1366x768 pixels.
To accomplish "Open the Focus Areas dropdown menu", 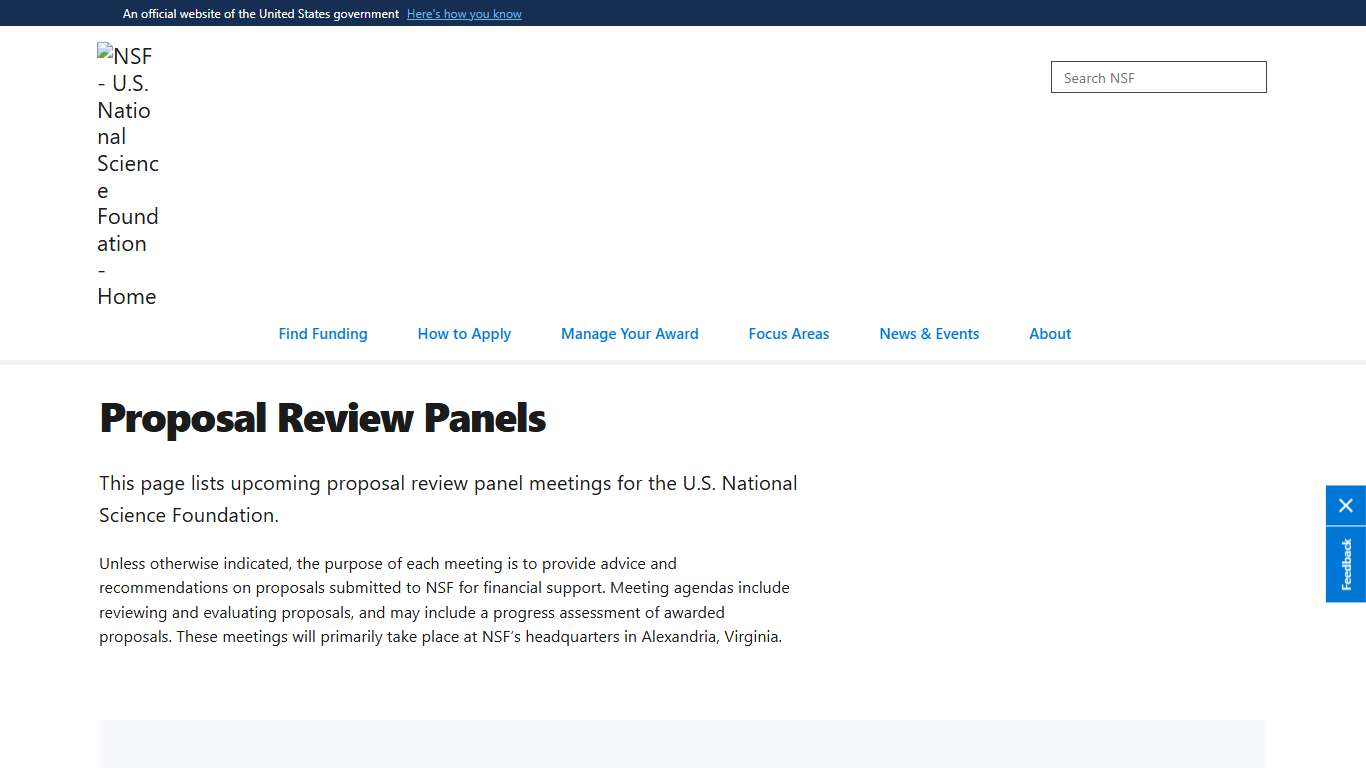I will point(788,333).
